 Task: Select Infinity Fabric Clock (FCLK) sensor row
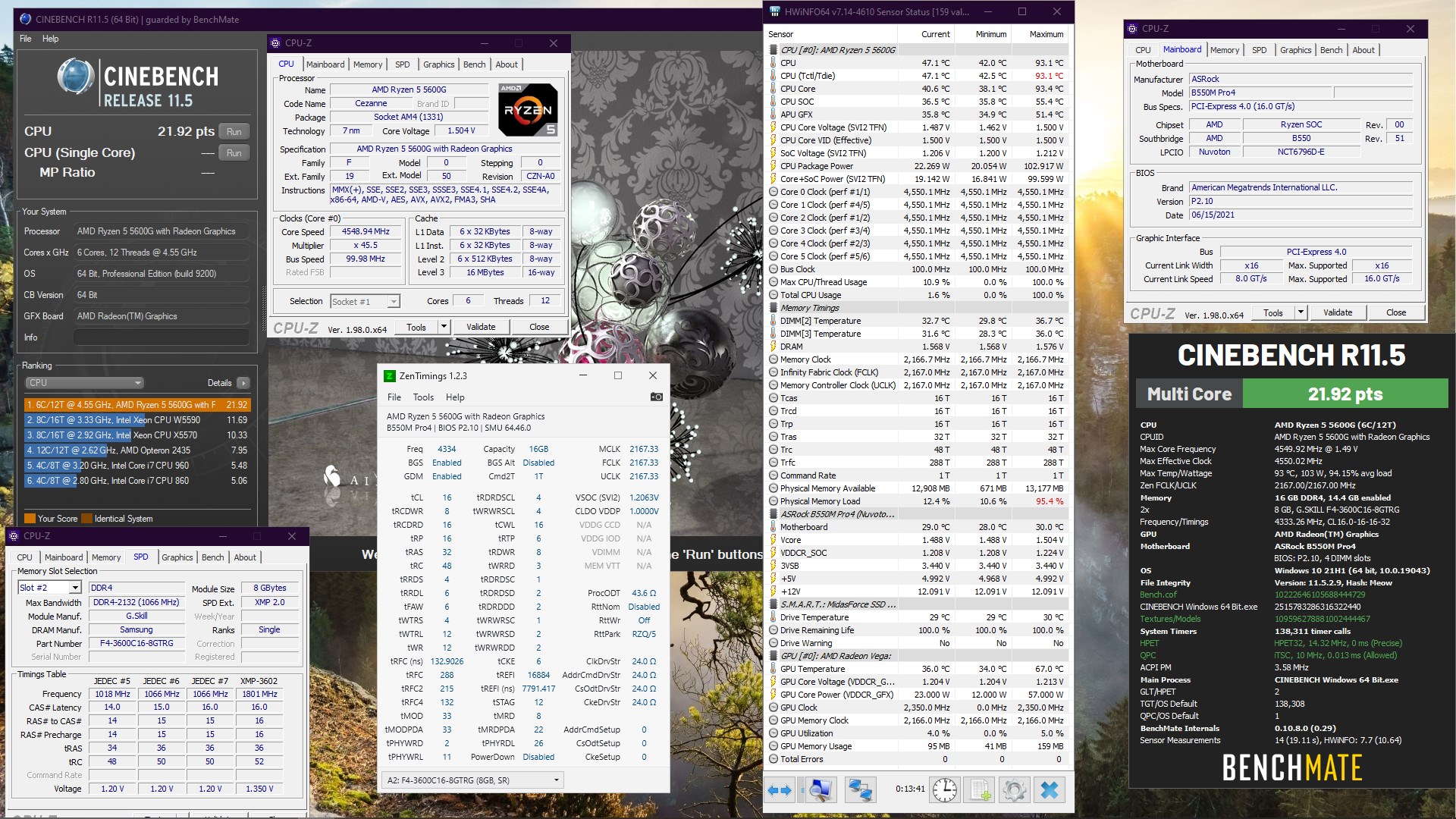(x=917, y=372)
